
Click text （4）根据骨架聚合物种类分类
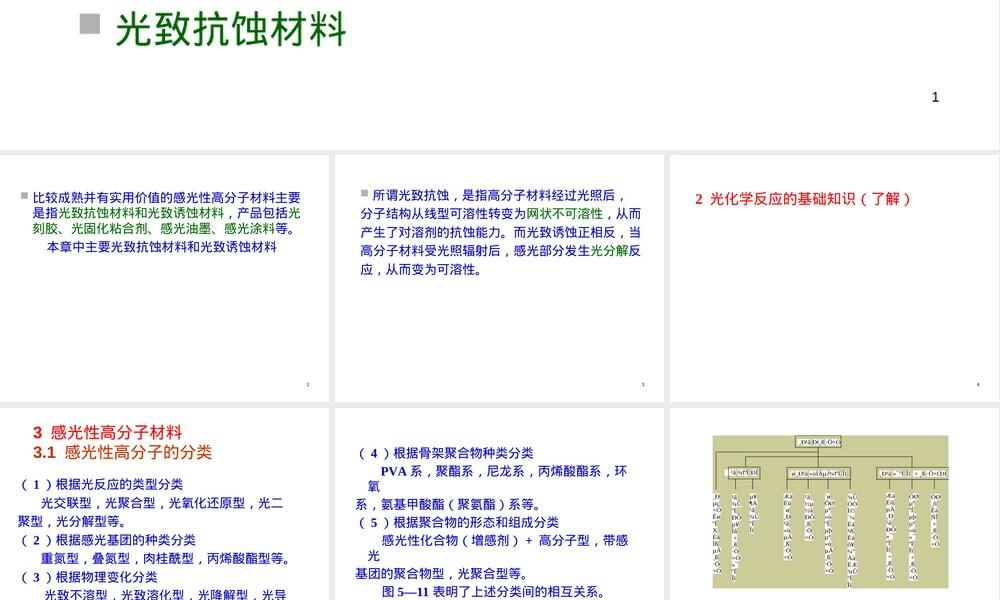[445, 453]
